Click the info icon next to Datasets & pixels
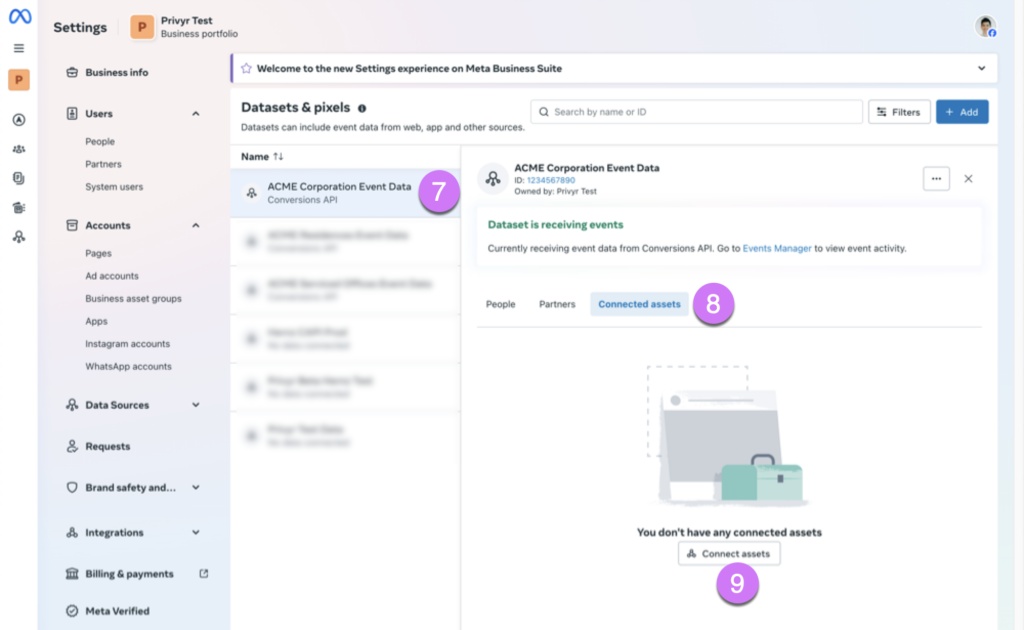 pyautogui.click(x=362, y=108)
